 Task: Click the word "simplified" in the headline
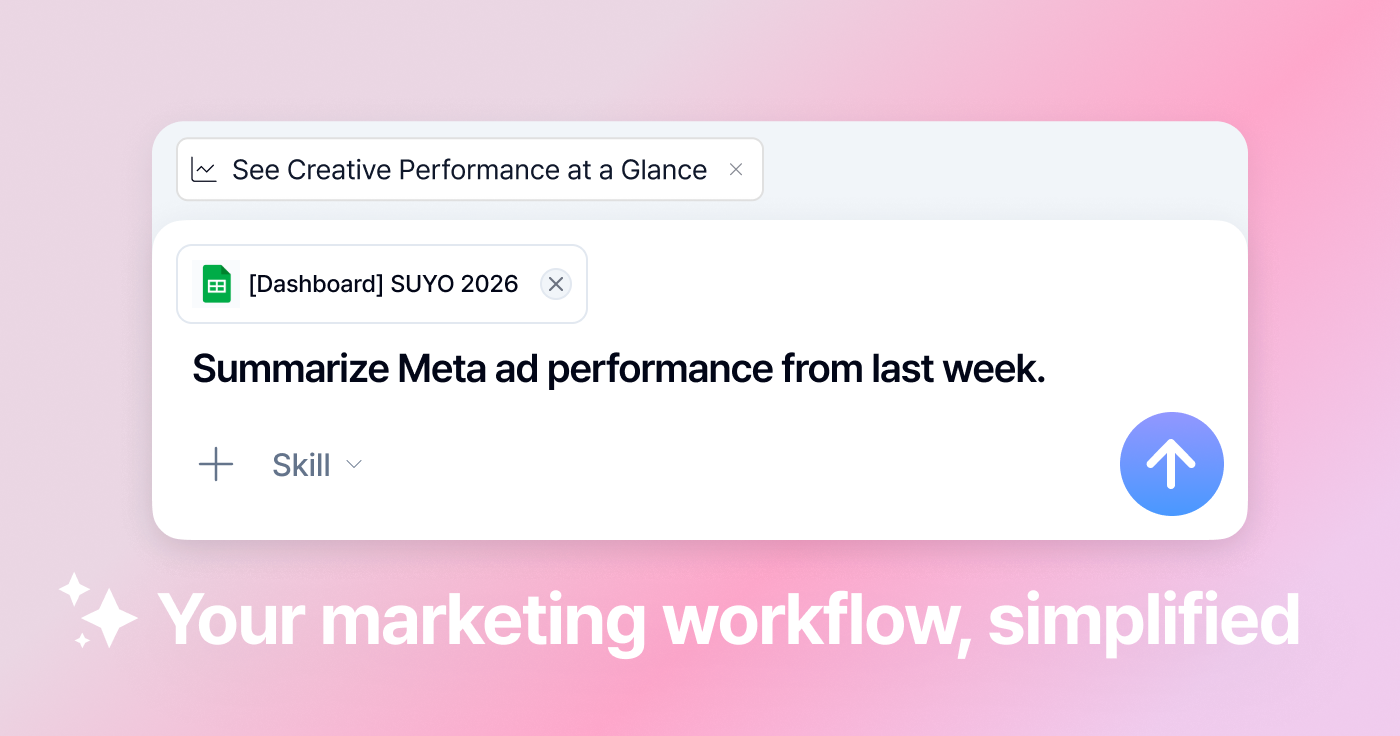[x=1143, y=620]
